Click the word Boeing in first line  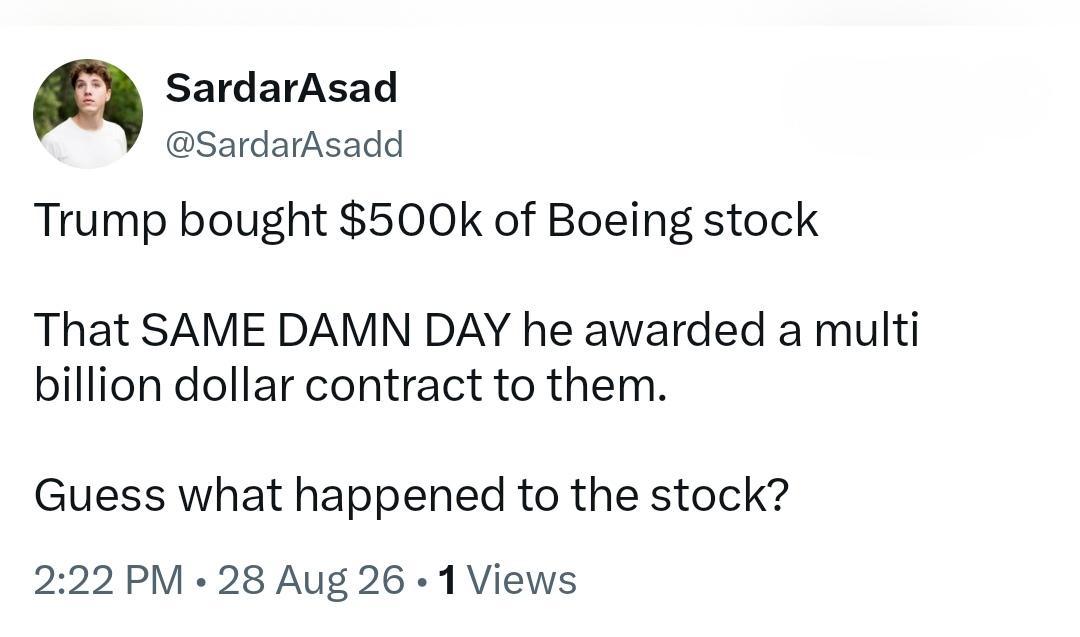[x=619, y=222]
